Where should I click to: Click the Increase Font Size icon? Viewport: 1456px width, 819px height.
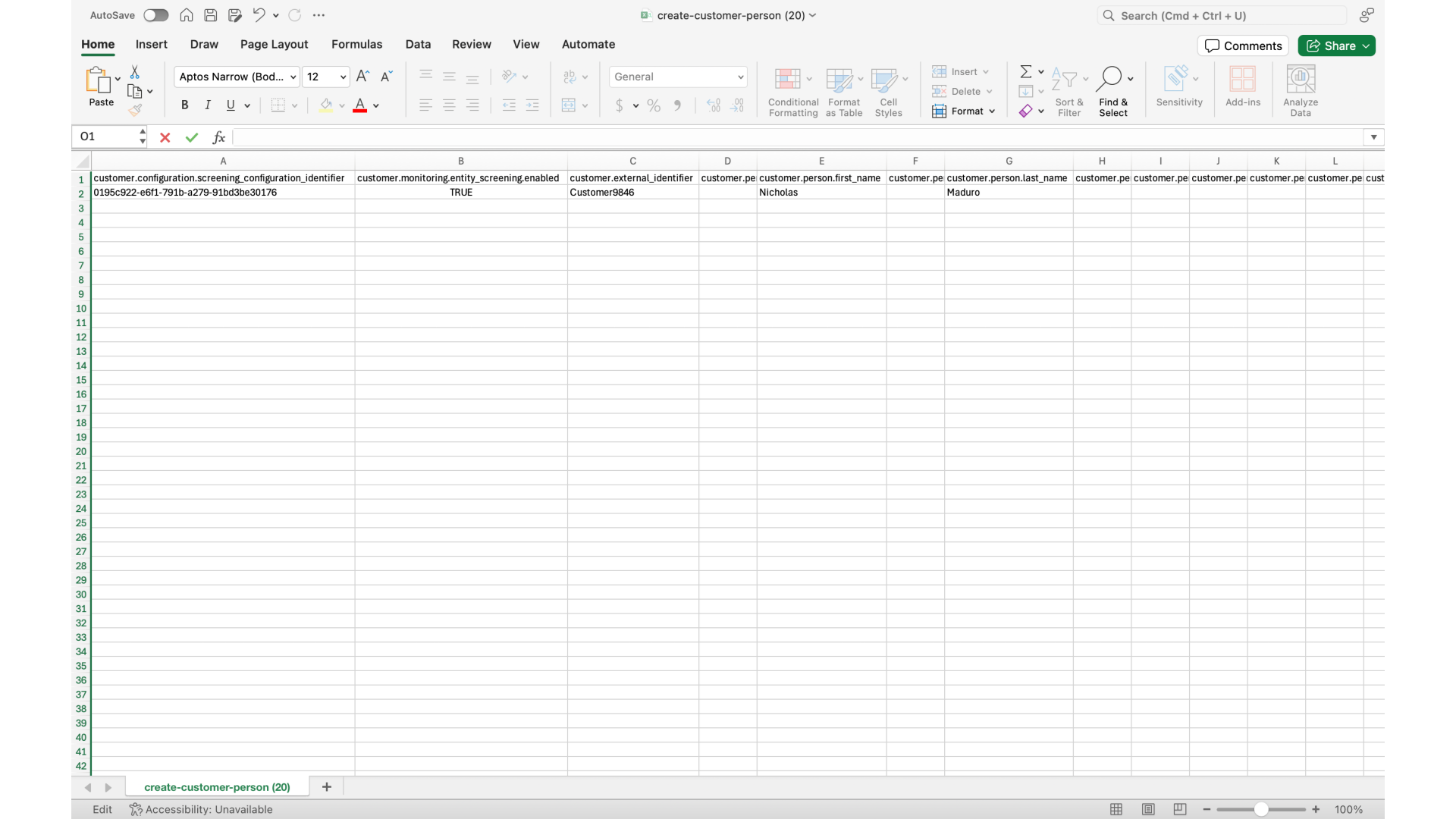point(362,77)
